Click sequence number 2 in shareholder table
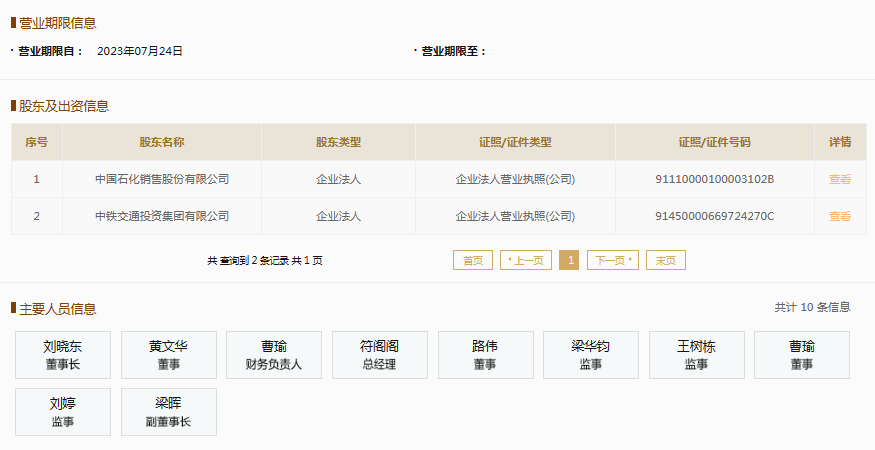Viewport: 875px width, 450px height. pos(36,216)
